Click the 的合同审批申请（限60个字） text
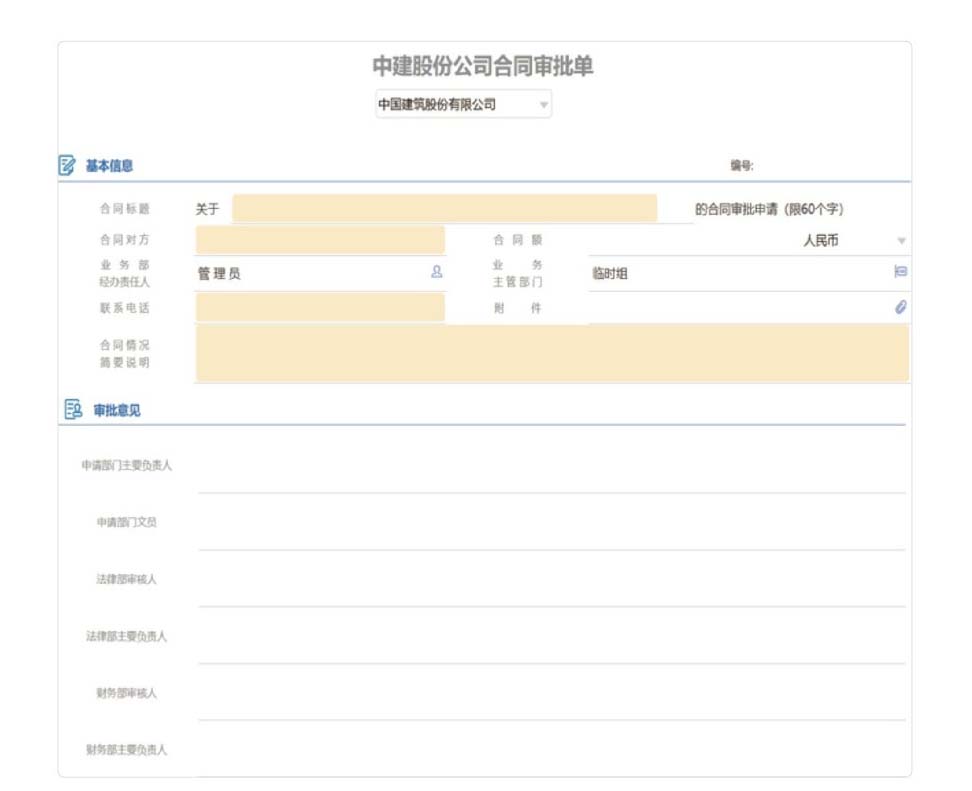972x791 pixels. (769, 209)
